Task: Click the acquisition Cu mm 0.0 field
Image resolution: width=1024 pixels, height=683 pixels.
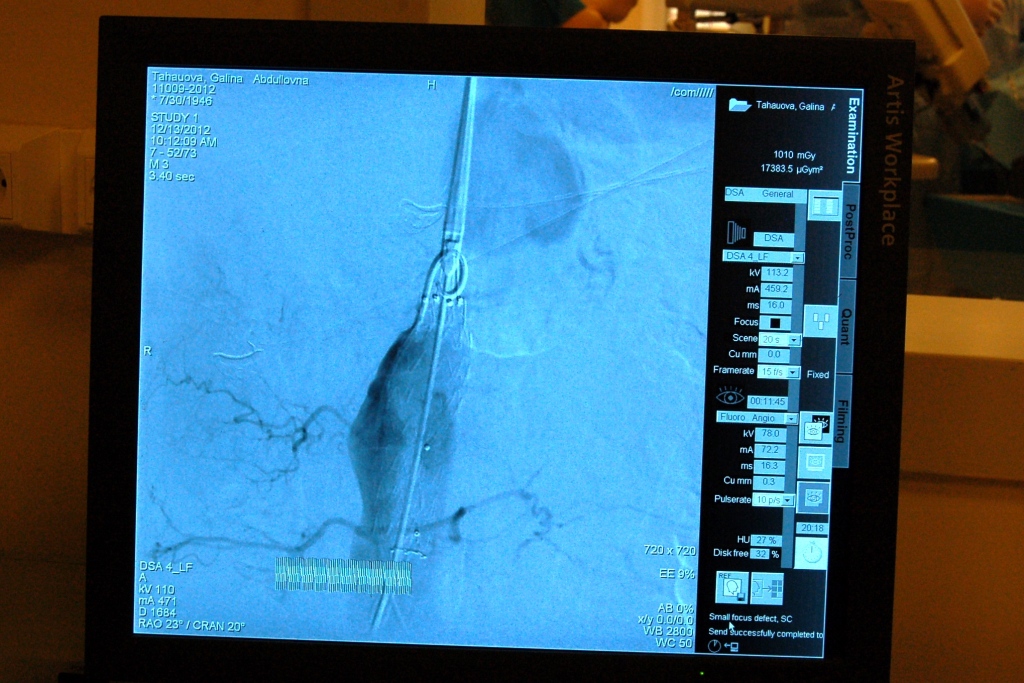Action: click(x=774, y=355)
